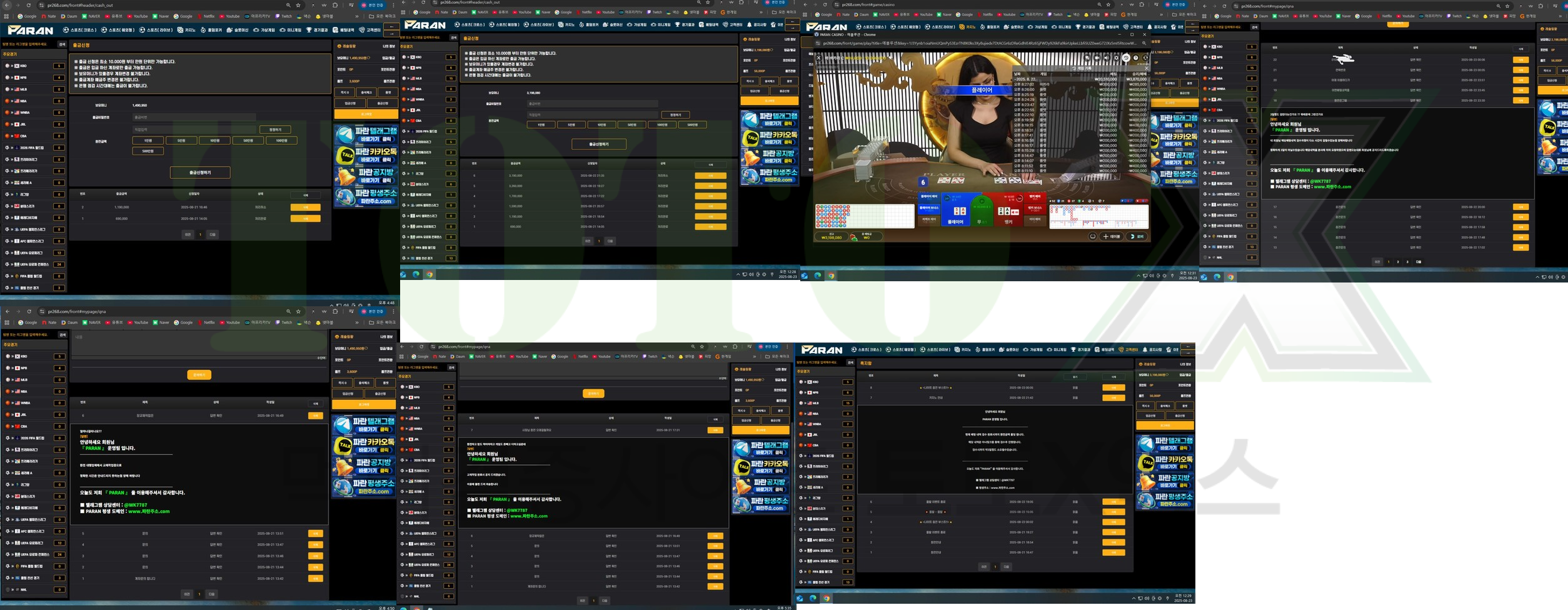
Task: Click the + 테이블 button in casino game
Action: (1111, 236)
